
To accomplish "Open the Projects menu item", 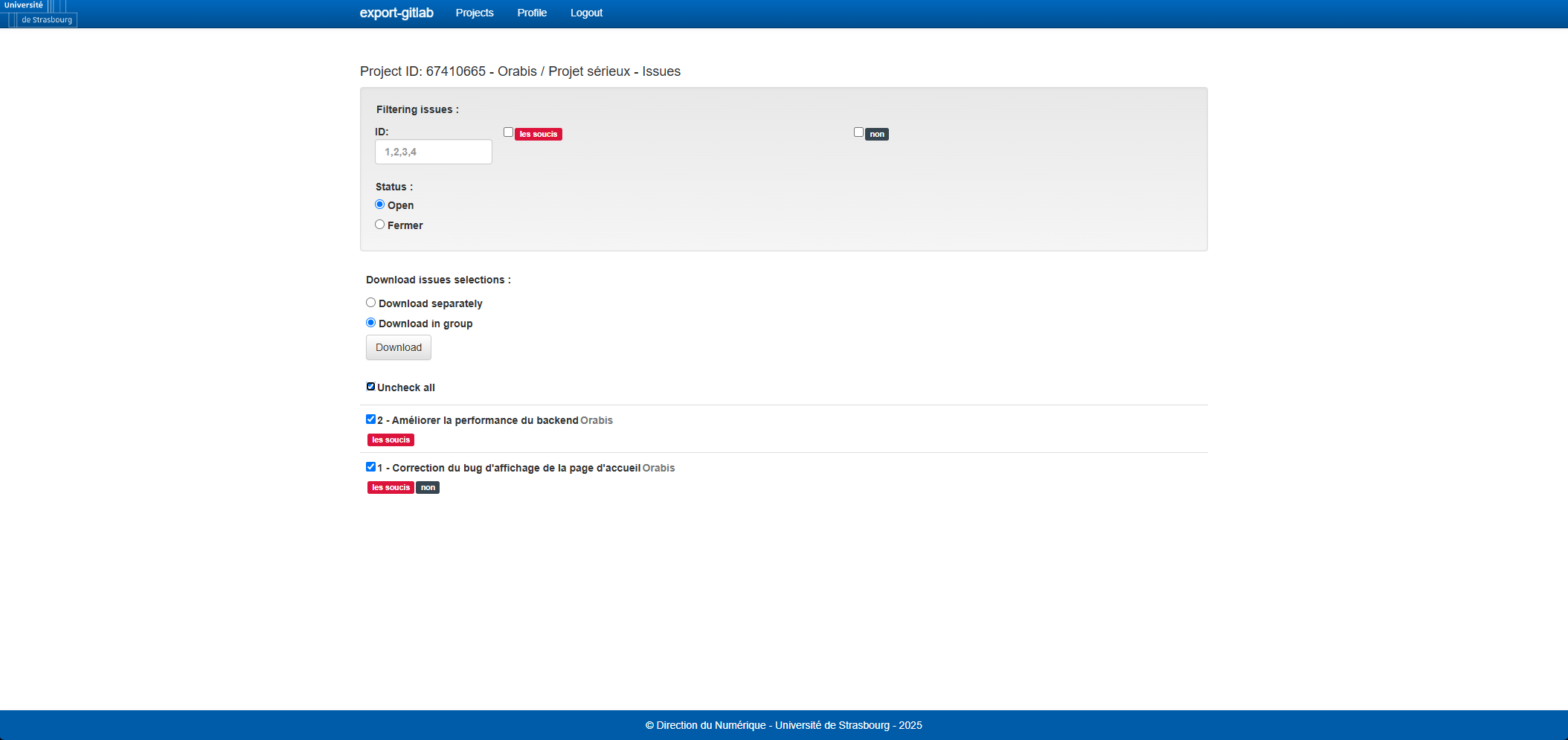I will pyautogui.click(x=474, y=13).
